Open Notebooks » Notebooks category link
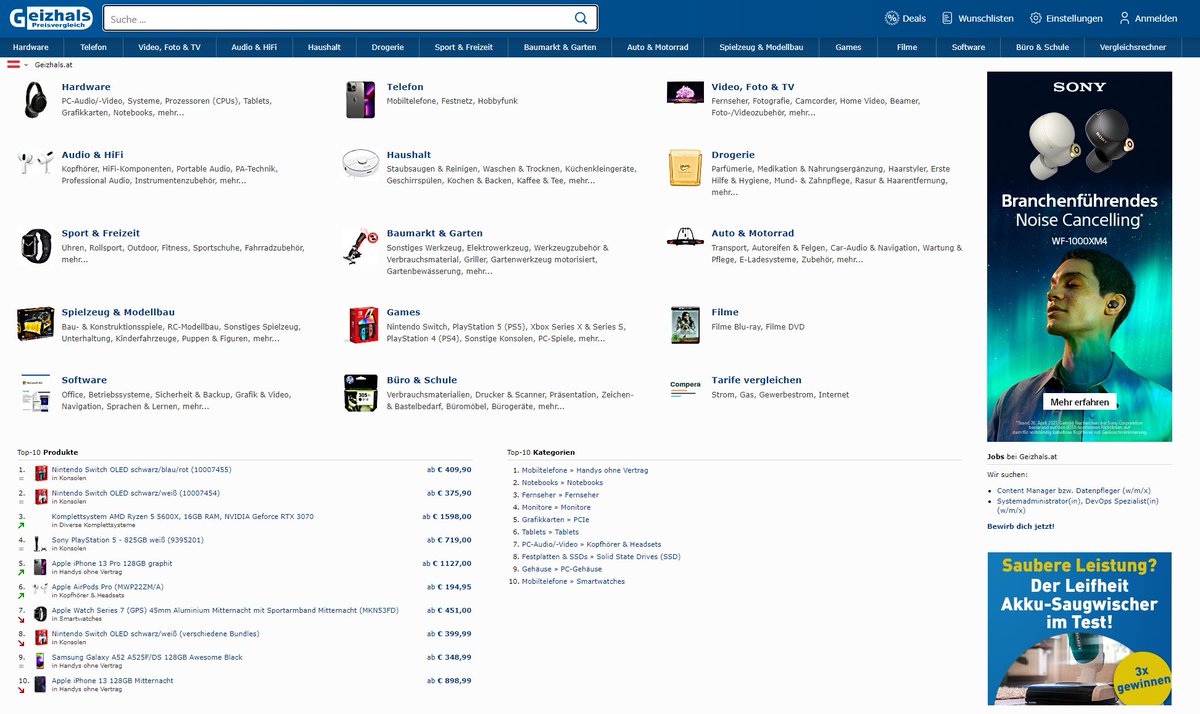 [562, 483]
